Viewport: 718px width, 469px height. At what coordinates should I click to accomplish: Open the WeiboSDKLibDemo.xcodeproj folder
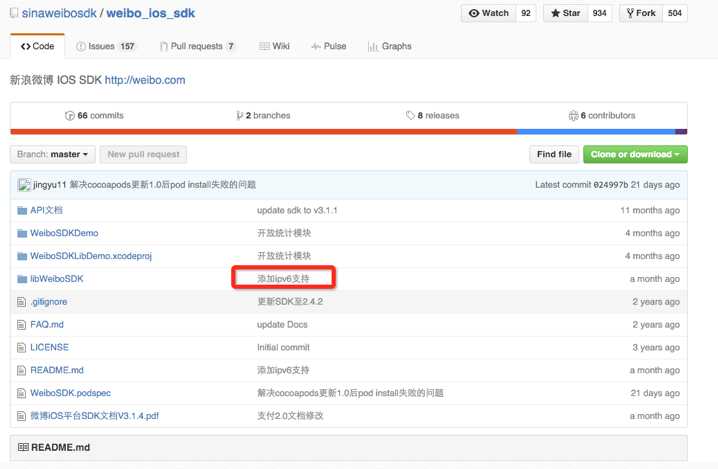click(91, 256)
